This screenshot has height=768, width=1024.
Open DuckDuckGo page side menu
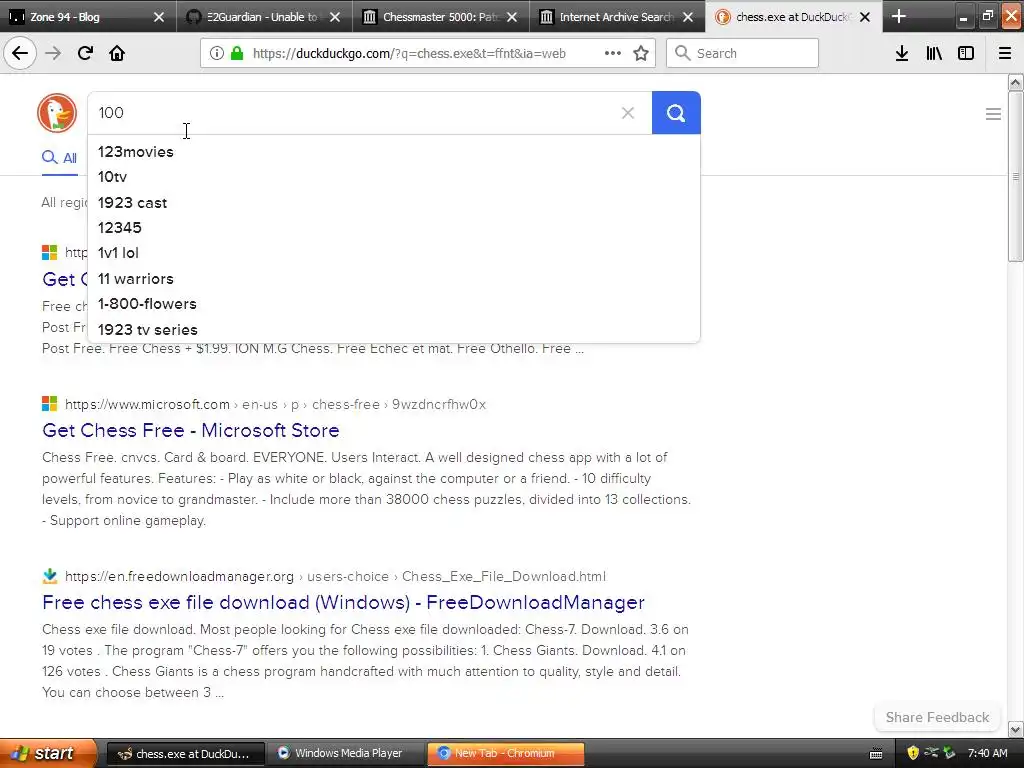point(993,114)
